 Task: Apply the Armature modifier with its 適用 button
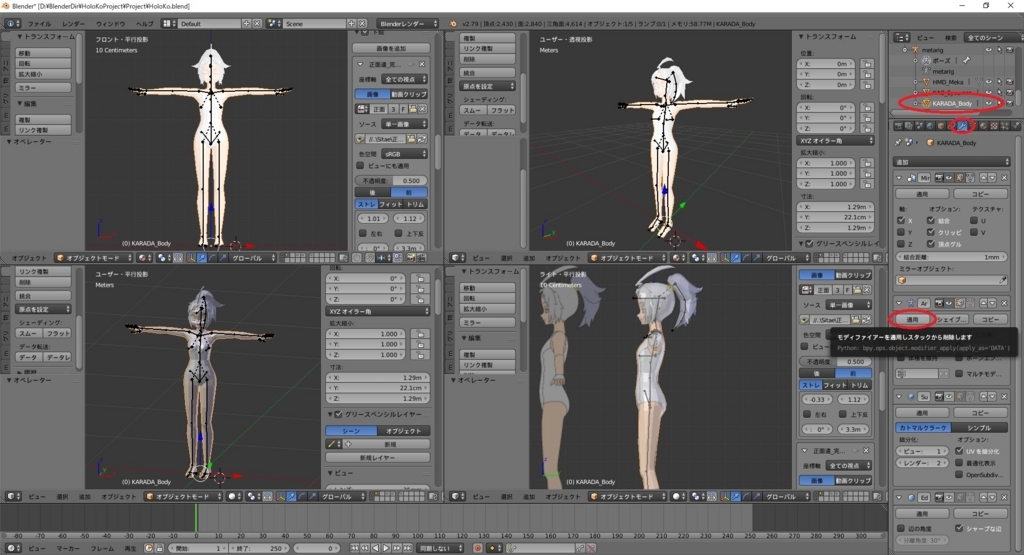pyautogui.click(x=912, y=319)
